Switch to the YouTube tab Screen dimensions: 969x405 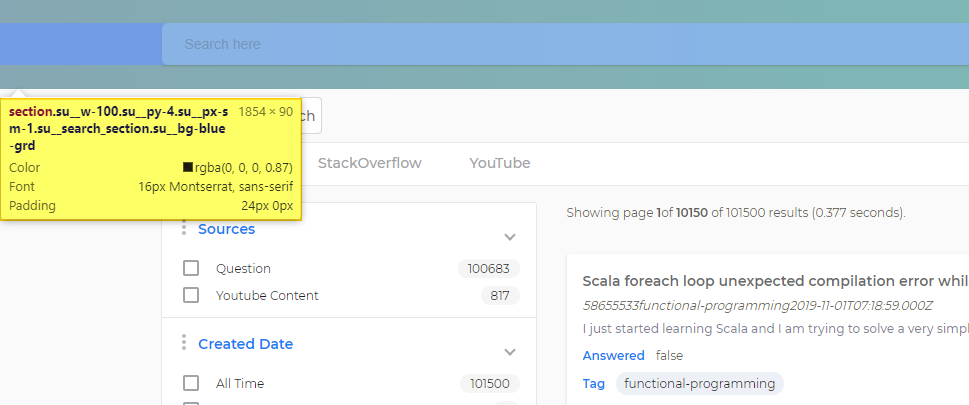point(499,163)
